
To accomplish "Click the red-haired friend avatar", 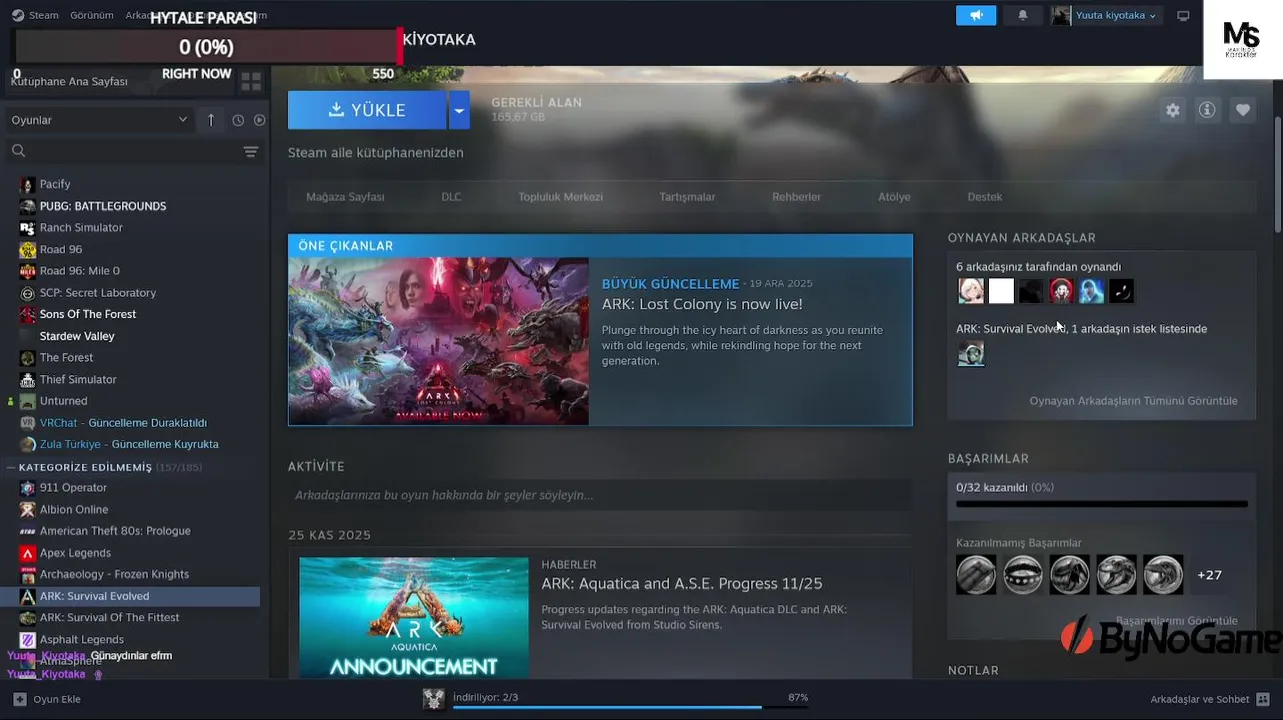I will (x=1061, y=291).
